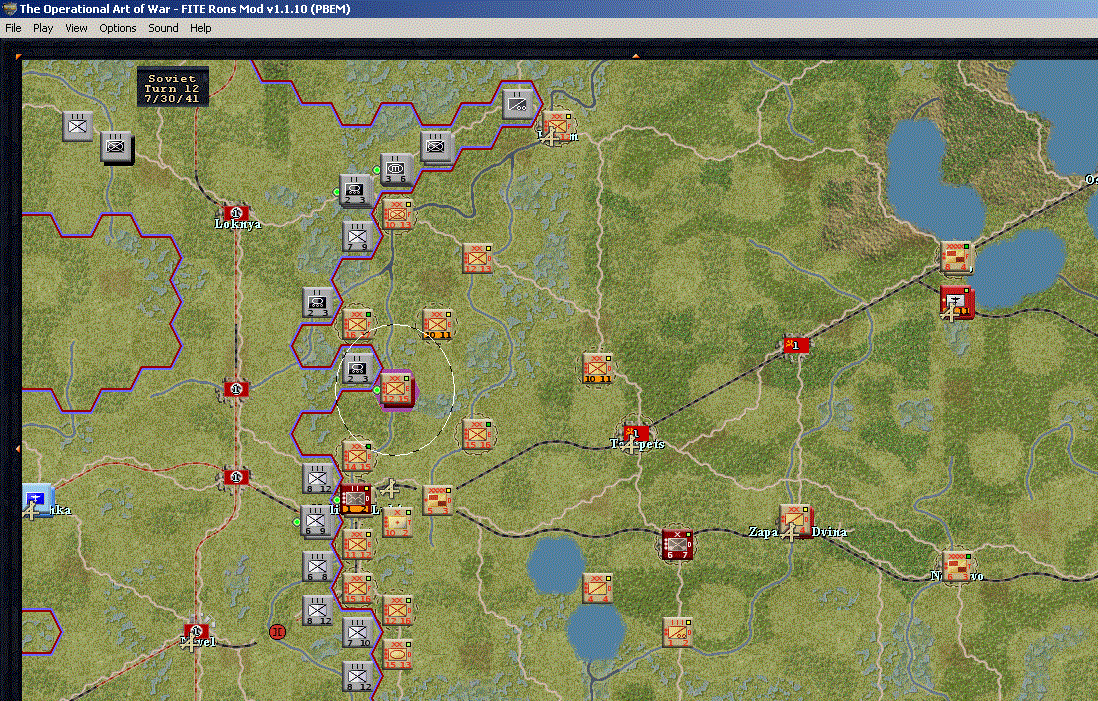The image size is (1098, 701).
Task: Select the red Soviet air unit by the lake
Action: (x=957, y=302)
